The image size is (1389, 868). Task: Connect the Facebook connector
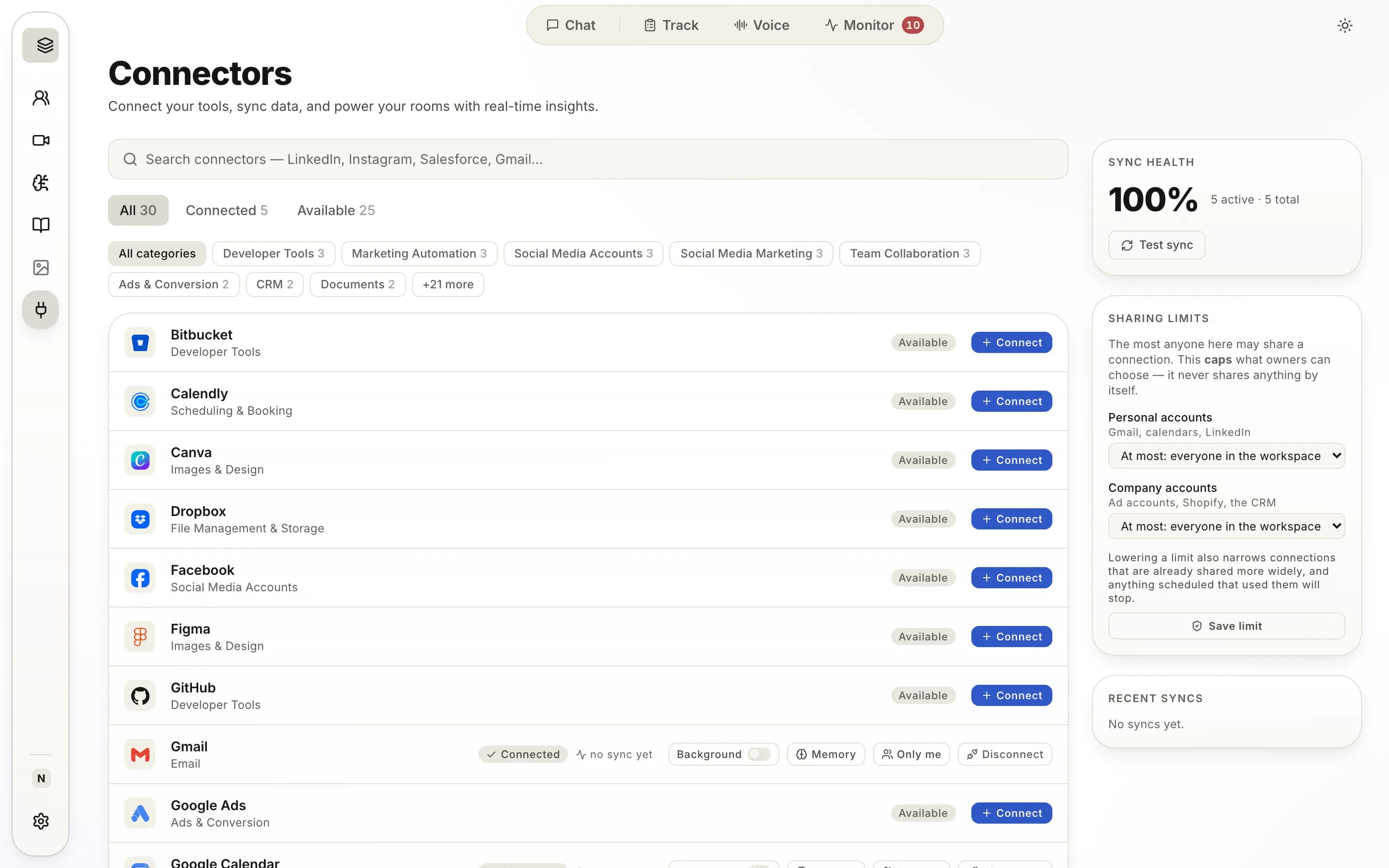click(x=1011, y=578)
